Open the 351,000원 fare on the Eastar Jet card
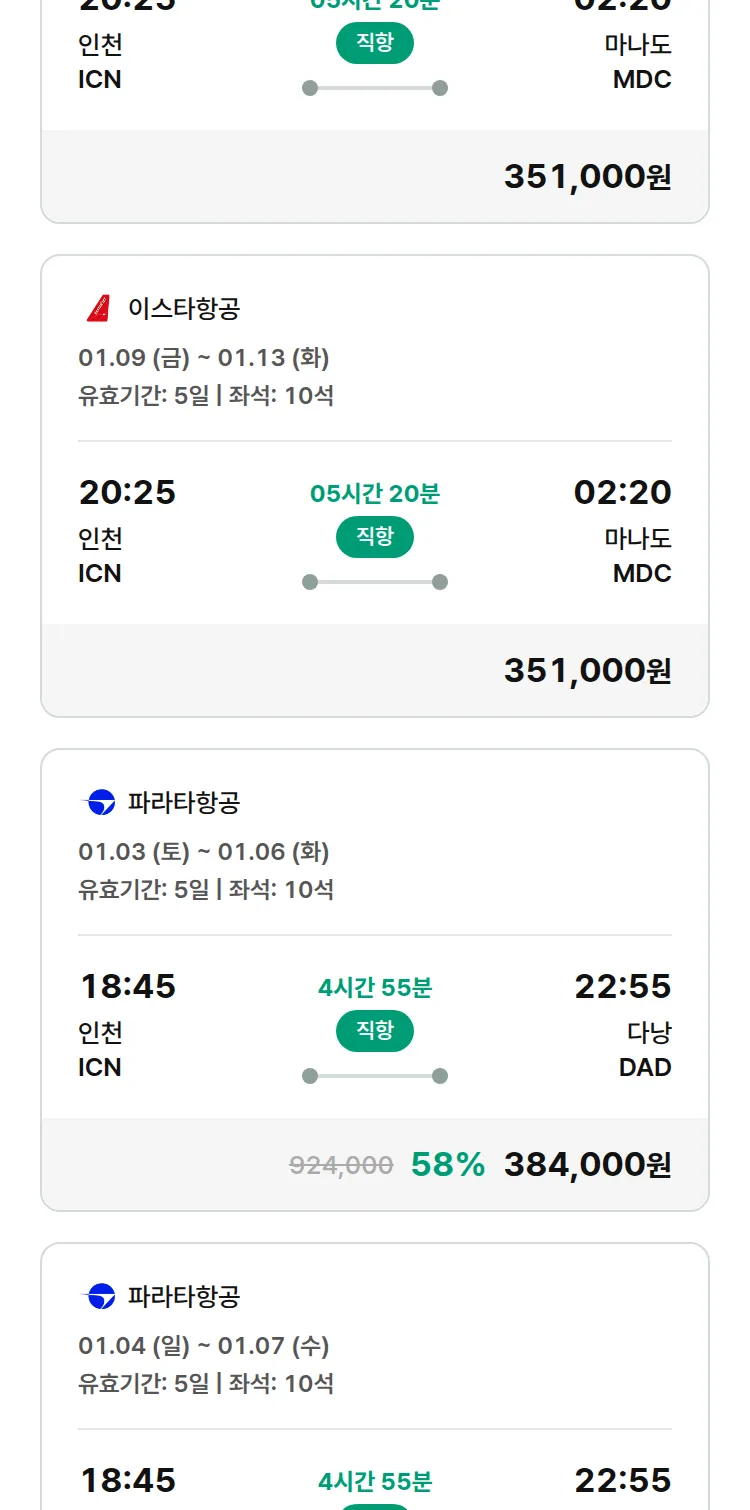 tap(587, 670)
